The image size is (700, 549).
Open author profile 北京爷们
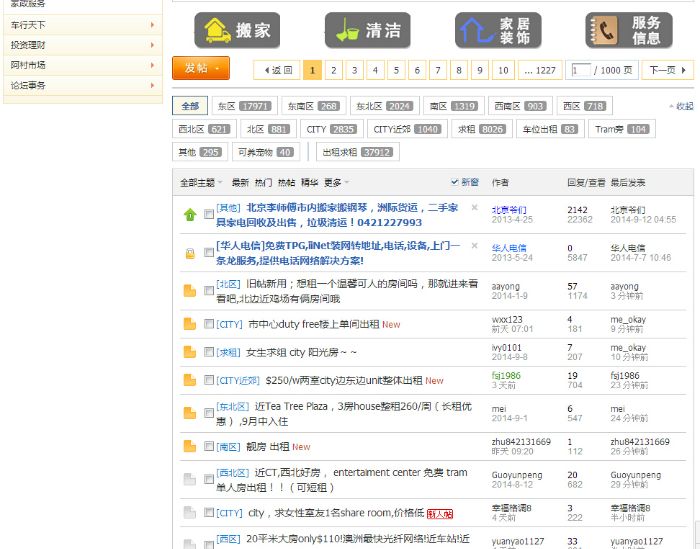coord(509,210)
